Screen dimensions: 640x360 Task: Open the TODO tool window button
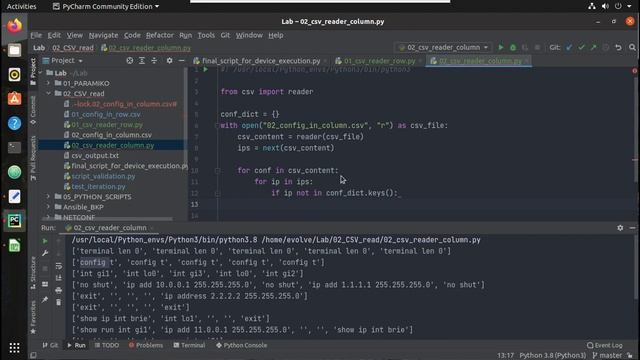click(107, 345)
